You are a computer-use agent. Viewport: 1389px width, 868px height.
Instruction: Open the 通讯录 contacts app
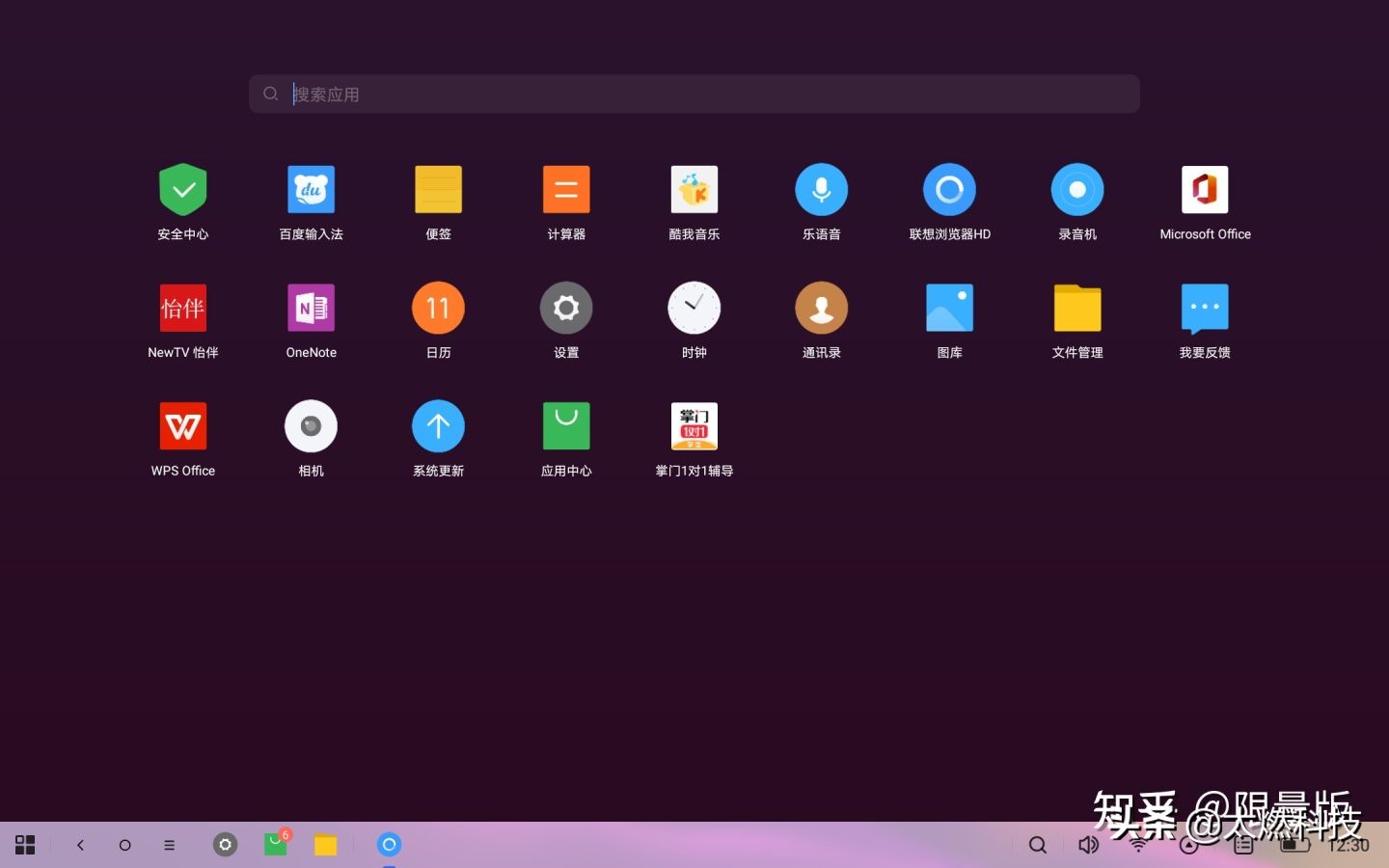(822, 308)
